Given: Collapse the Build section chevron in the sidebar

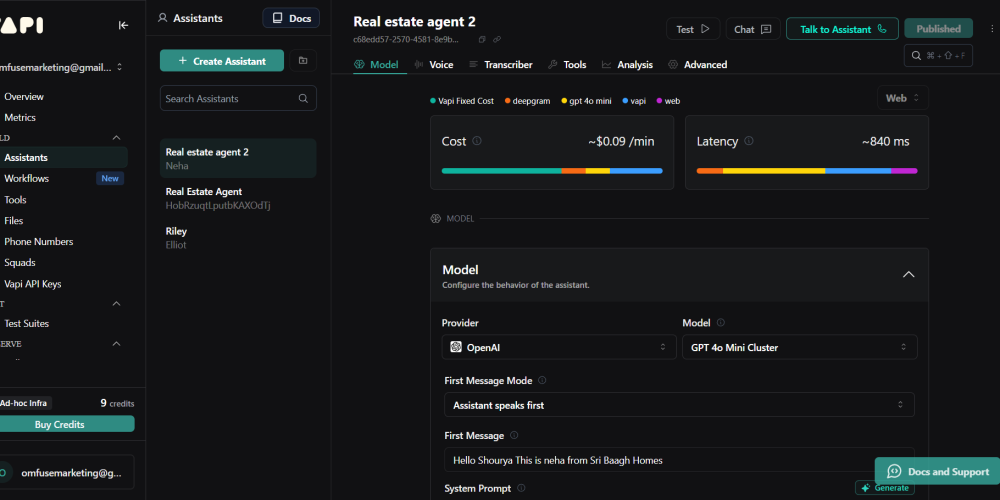Looking at the screenshot, I should point(117,138).
